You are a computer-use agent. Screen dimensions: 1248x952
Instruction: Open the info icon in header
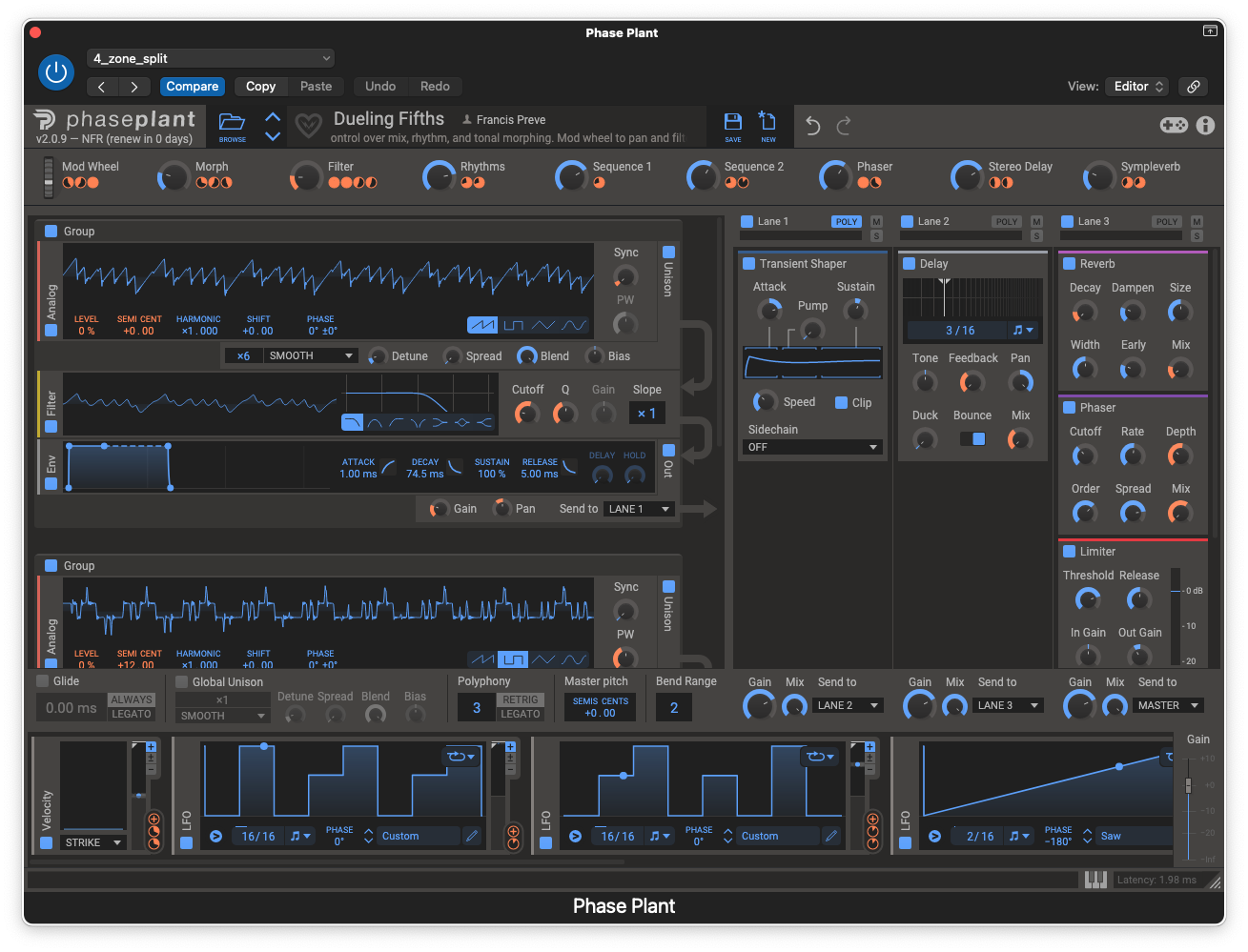tap(1205, 126)
